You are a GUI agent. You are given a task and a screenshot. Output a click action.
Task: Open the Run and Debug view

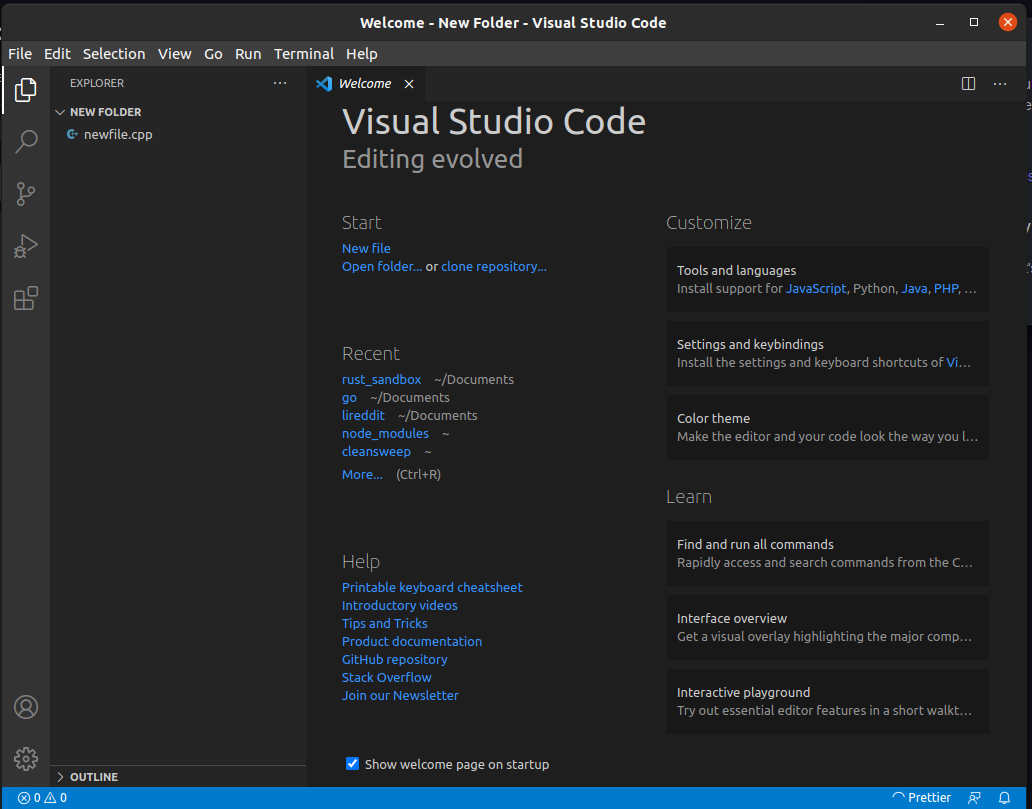[x=26, y=246]
